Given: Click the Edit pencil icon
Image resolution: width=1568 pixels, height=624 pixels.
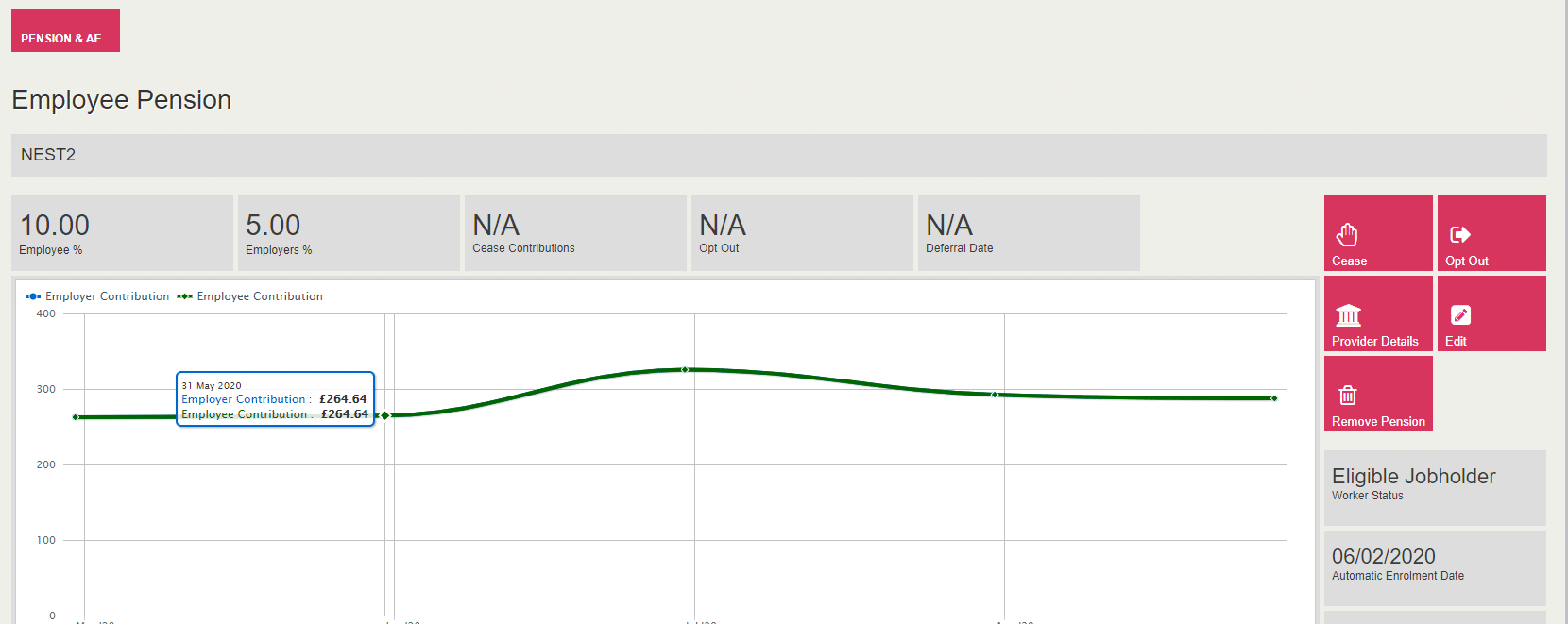Looking at the screenshot, I should tap(1460, 314).
